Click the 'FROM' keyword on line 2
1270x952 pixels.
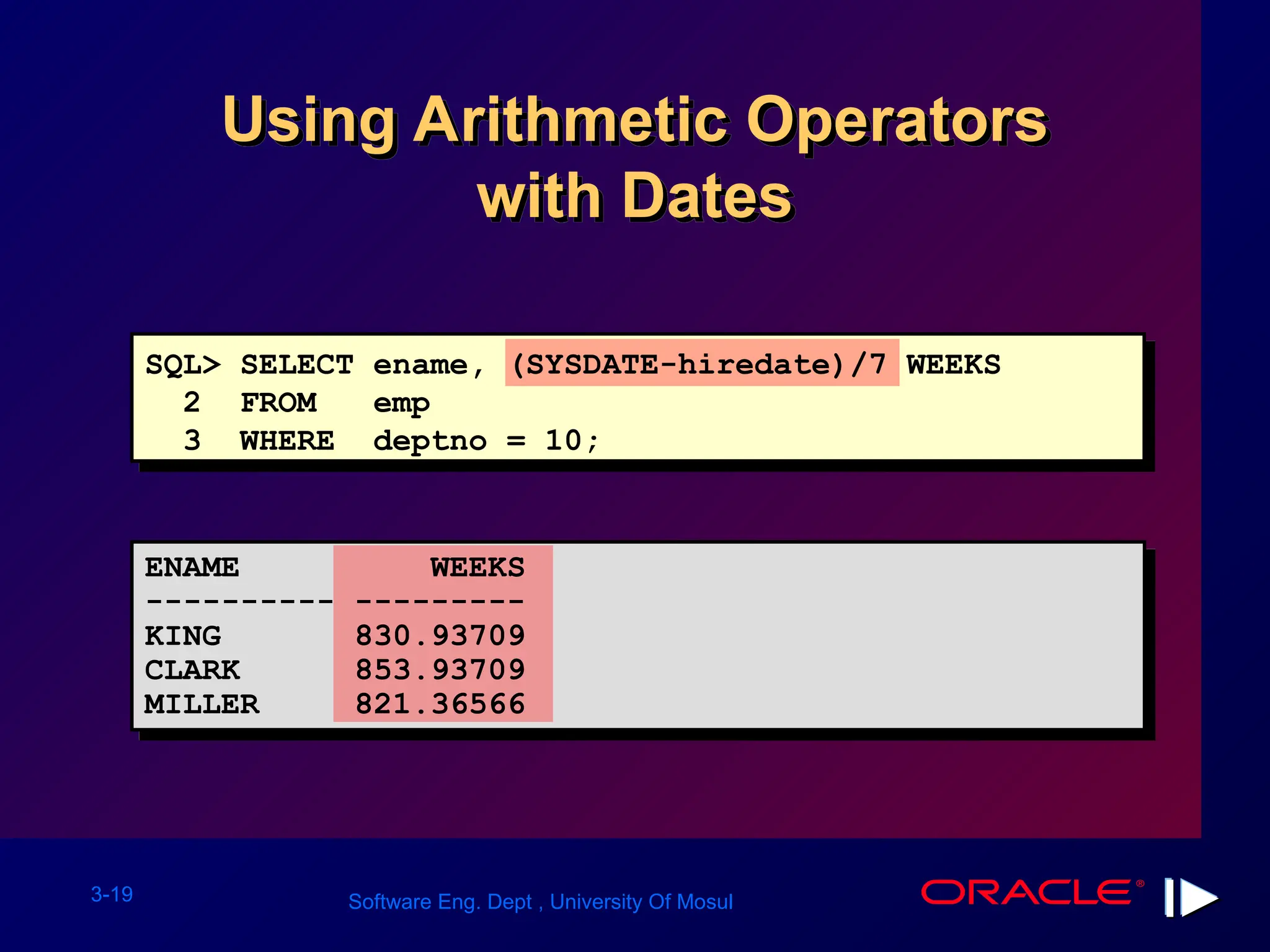point(278,403)
